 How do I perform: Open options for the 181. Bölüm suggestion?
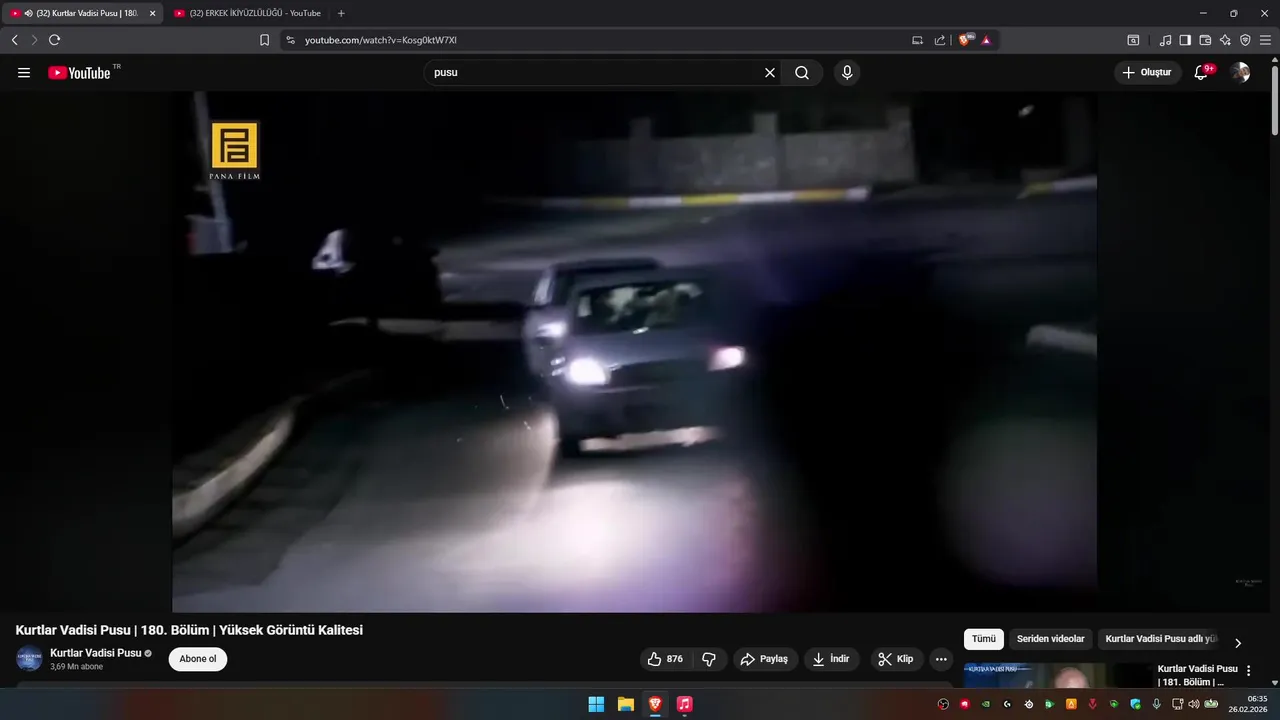(1248, 671)
